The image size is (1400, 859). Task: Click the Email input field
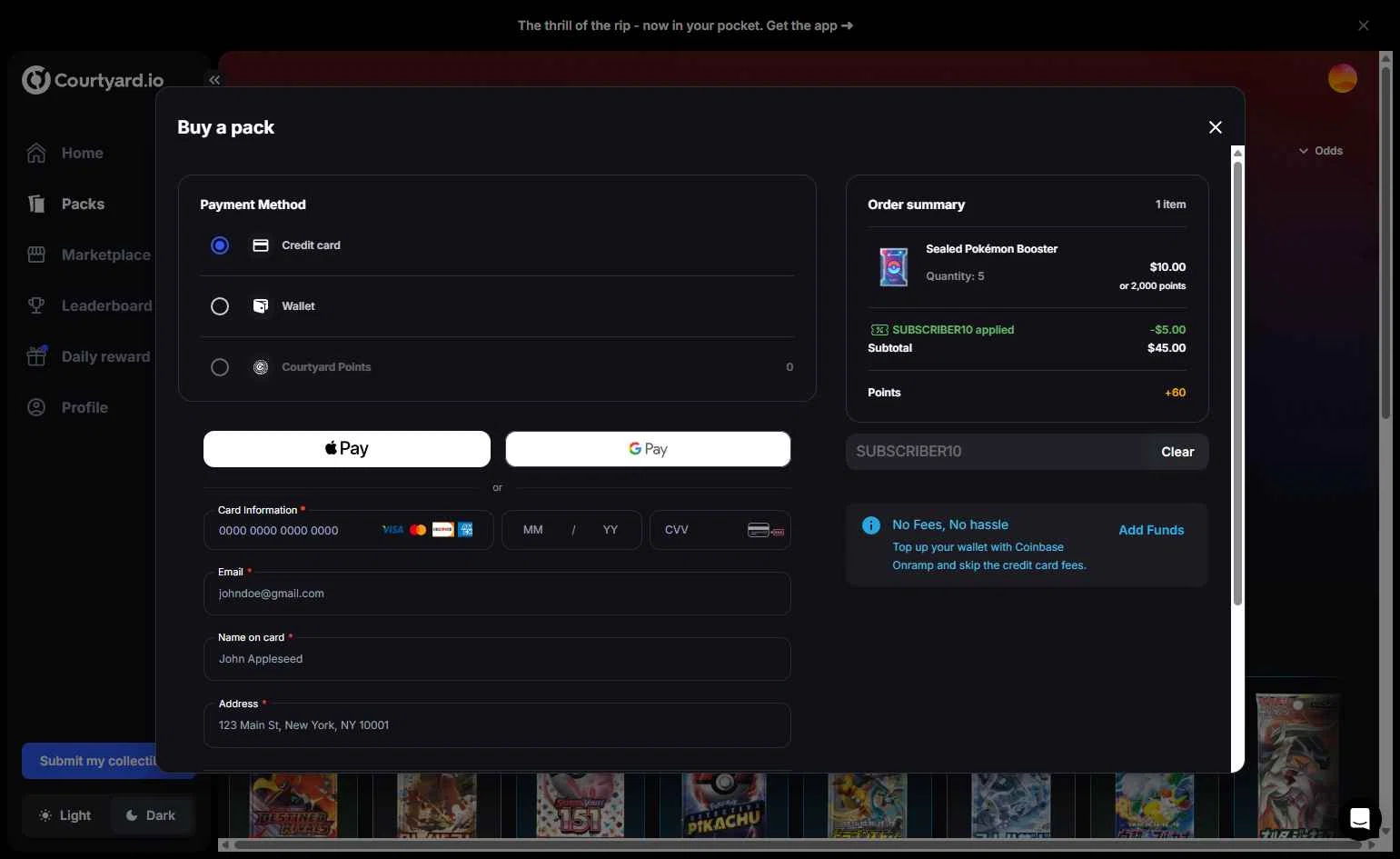point(497,594)
